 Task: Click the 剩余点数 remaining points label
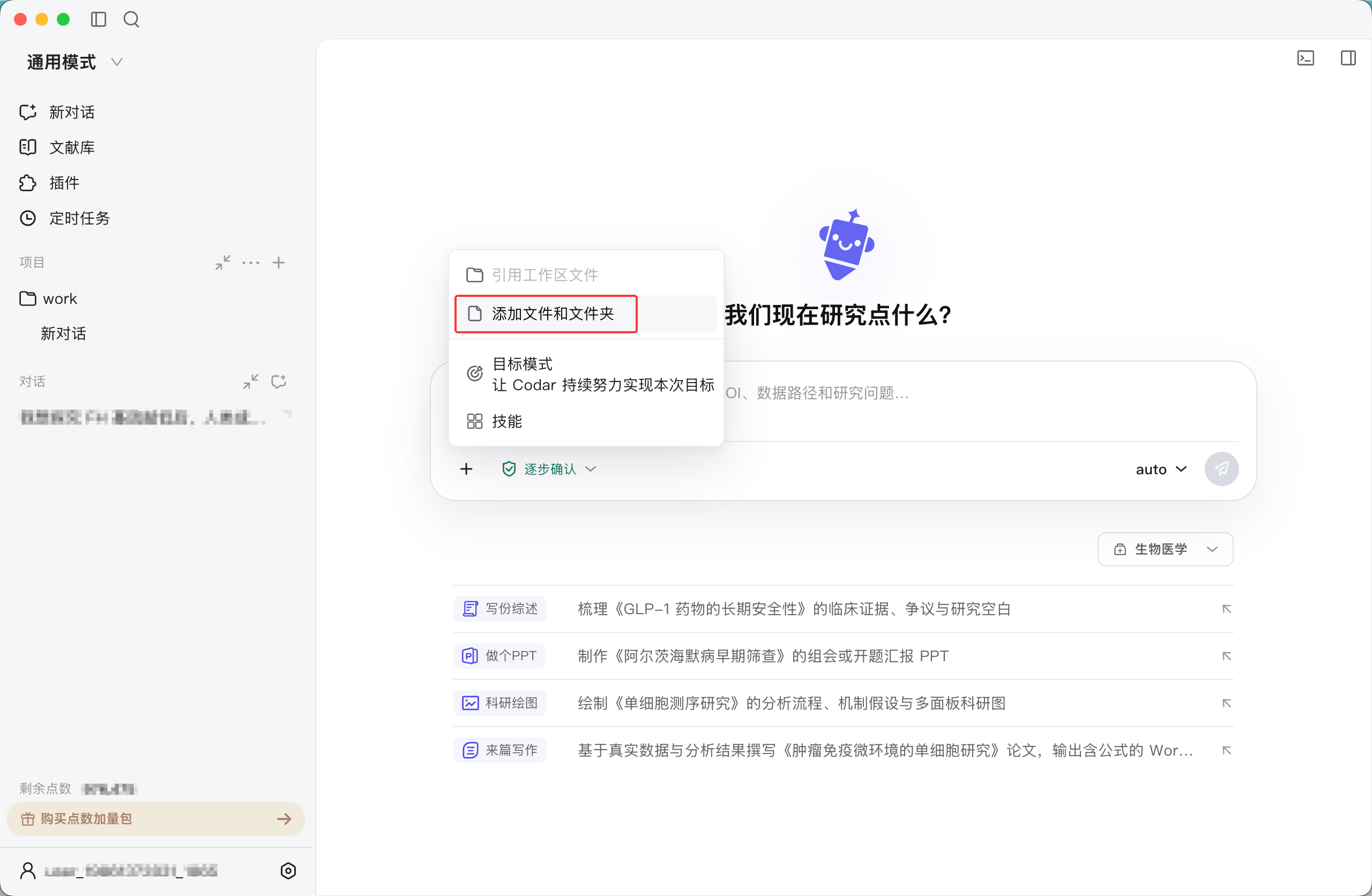[x=45, y=788]
